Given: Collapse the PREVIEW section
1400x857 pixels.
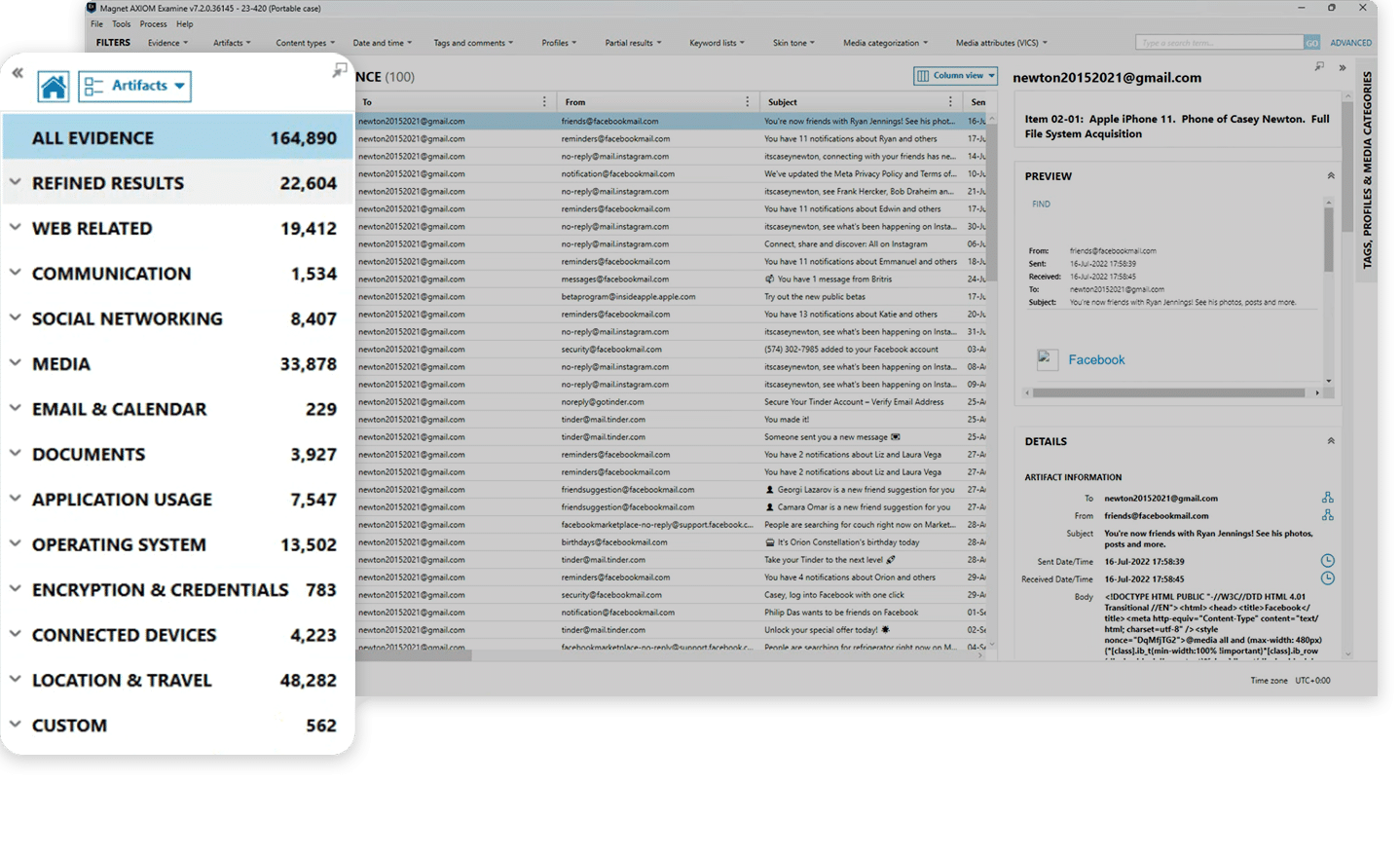Looking at the screenshot, I should 1331,176.
